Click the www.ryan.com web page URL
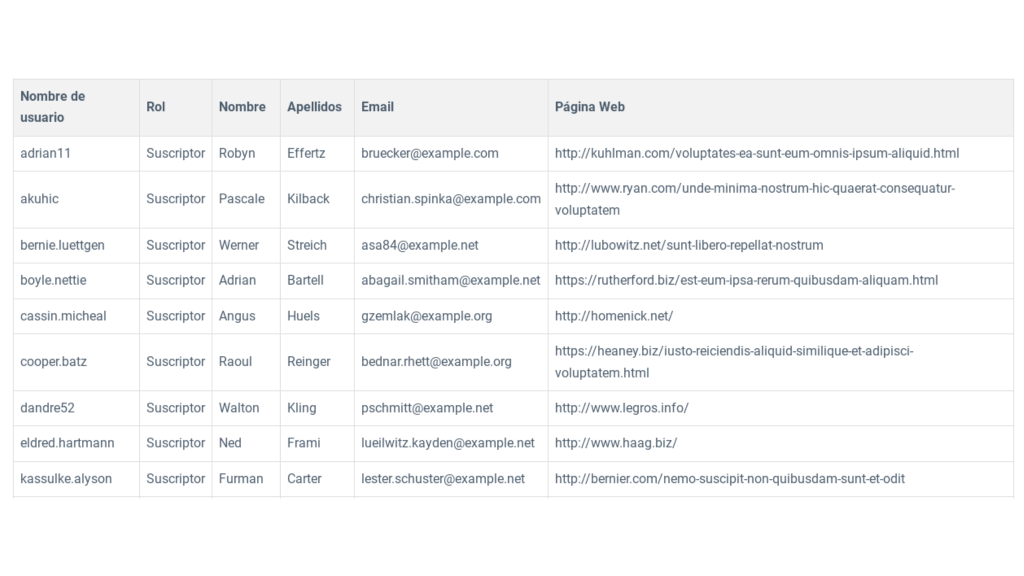This screenshot has height=576, width=1024. [x=755, y=199]
